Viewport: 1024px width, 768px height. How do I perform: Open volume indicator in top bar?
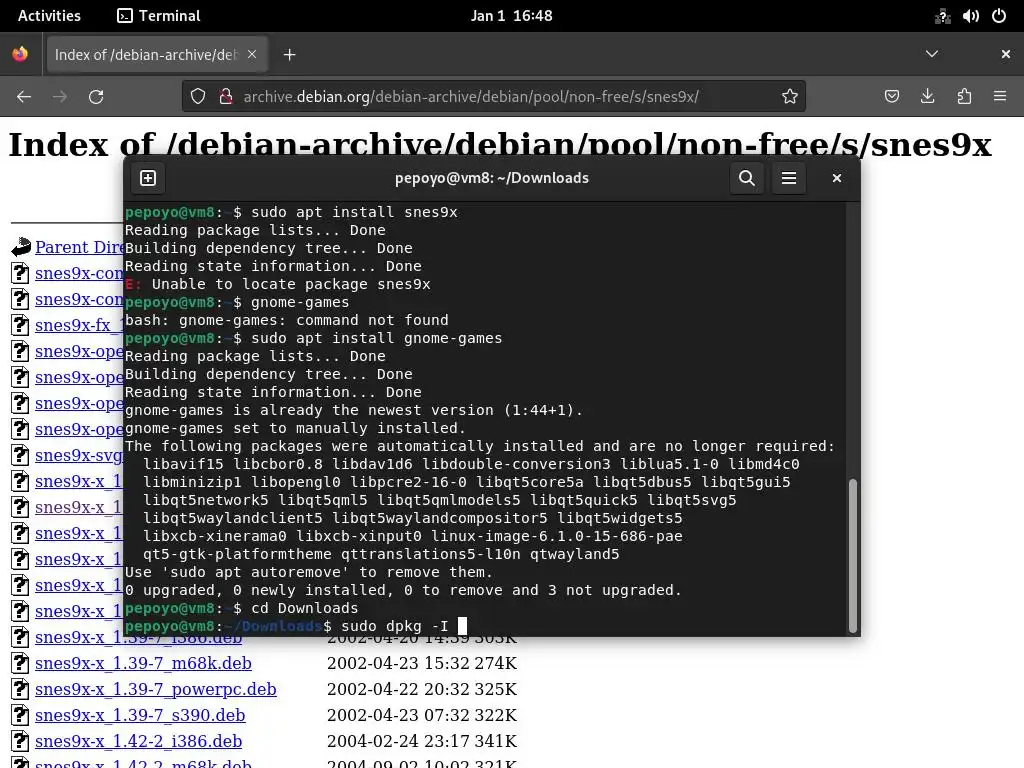970,16
